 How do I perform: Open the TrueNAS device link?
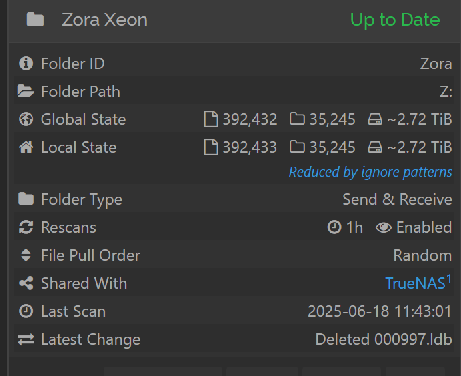418,283
